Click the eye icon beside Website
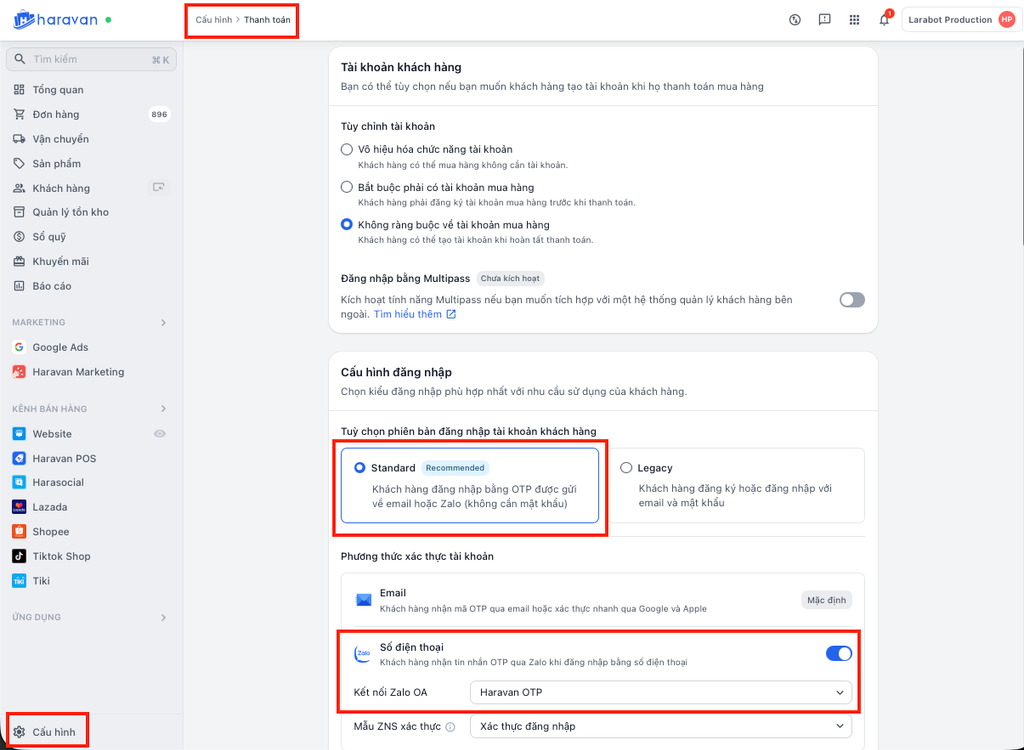Image resolution: width=1024 pixels, height=750 pixels. [160, 434]
